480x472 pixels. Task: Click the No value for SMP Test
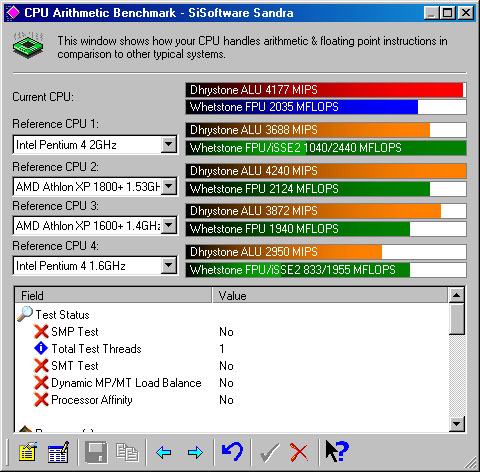coord(226,332)
